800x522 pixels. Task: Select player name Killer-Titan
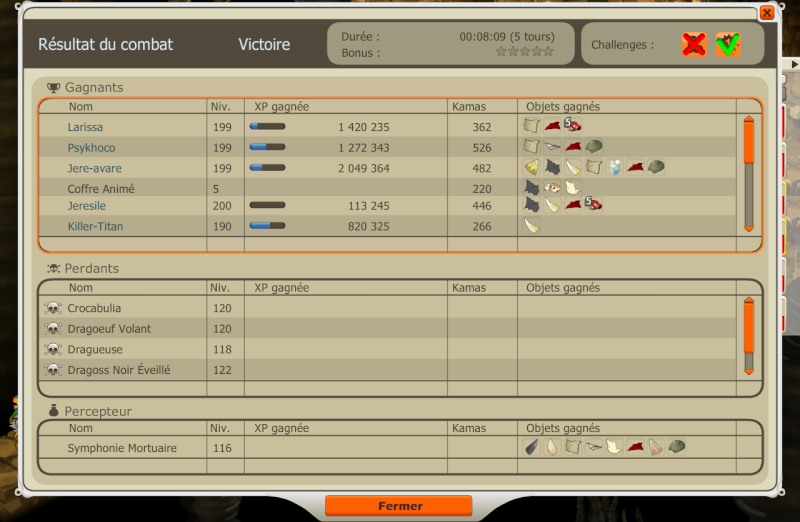point(95,227)
